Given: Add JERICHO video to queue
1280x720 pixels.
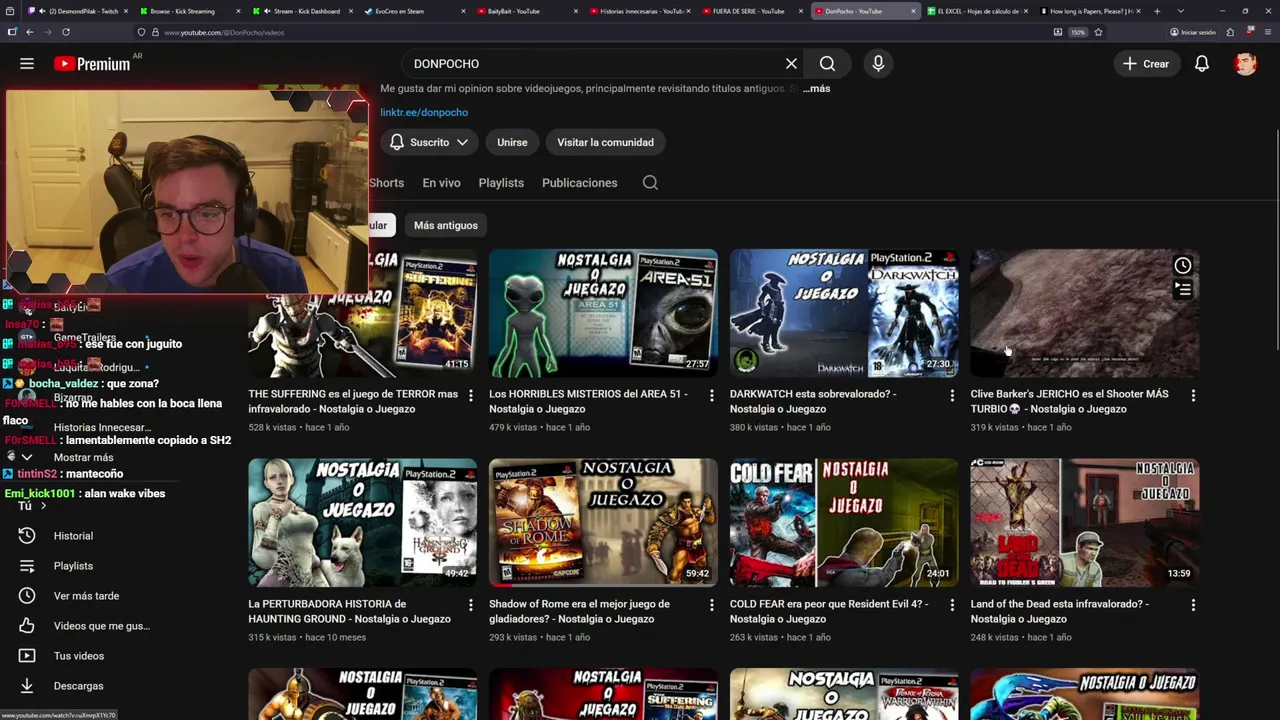Looking at the screenshot, I should [x=1182, y=290].
